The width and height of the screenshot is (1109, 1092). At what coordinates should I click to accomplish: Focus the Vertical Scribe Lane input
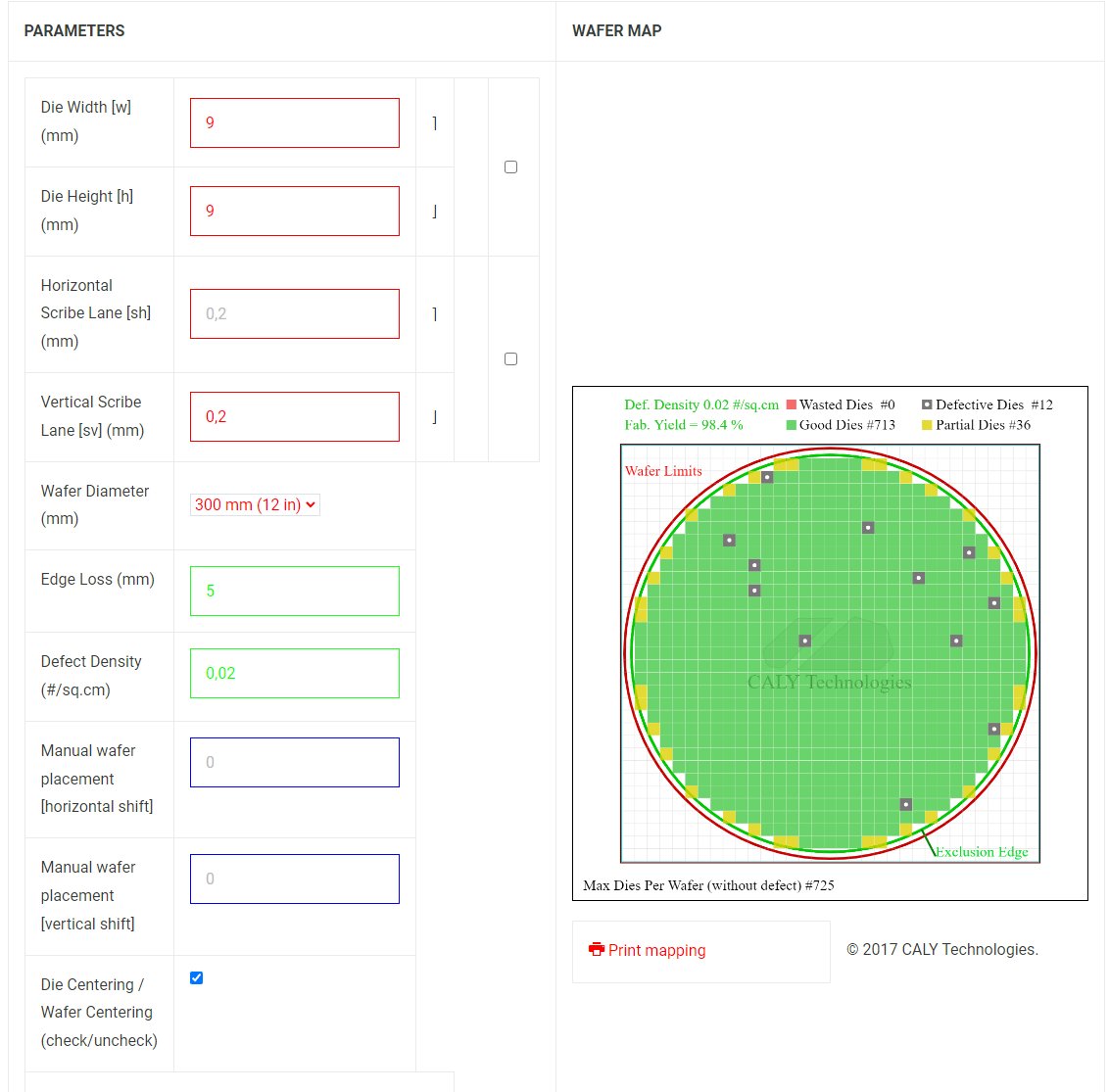[294, 416]
